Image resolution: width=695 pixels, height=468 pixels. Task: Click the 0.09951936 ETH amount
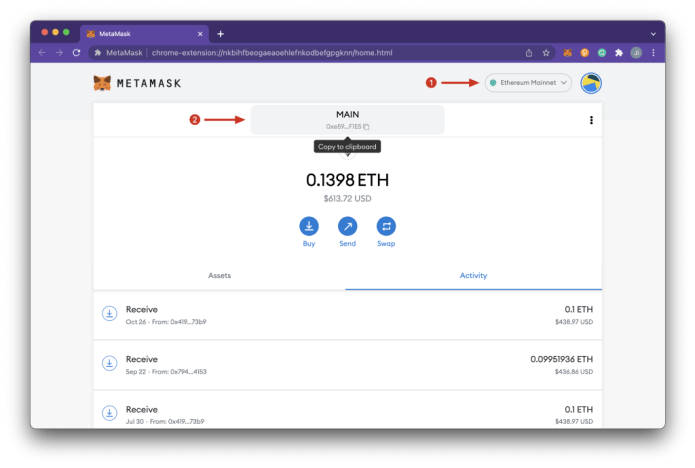562,359
